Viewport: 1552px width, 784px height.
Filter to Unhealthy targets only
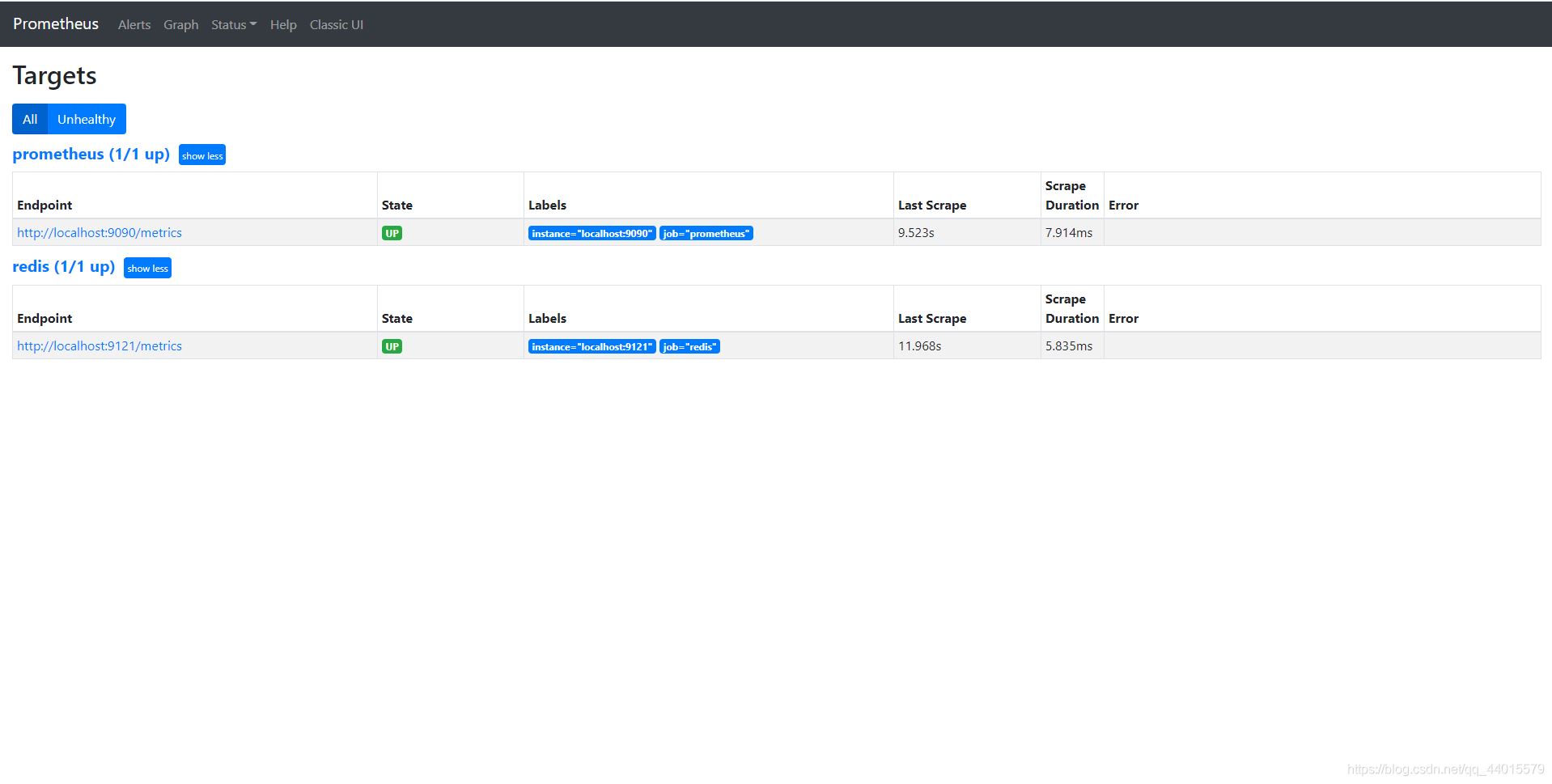[87, 119]
